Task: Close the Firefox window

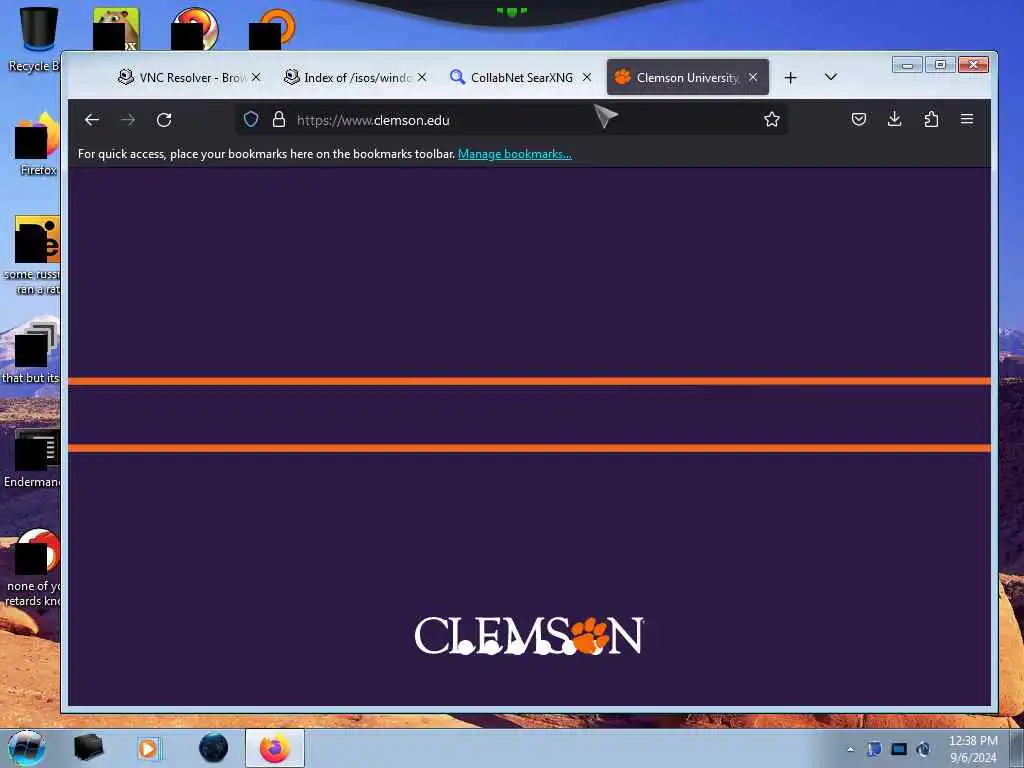Action: point(974,65)
